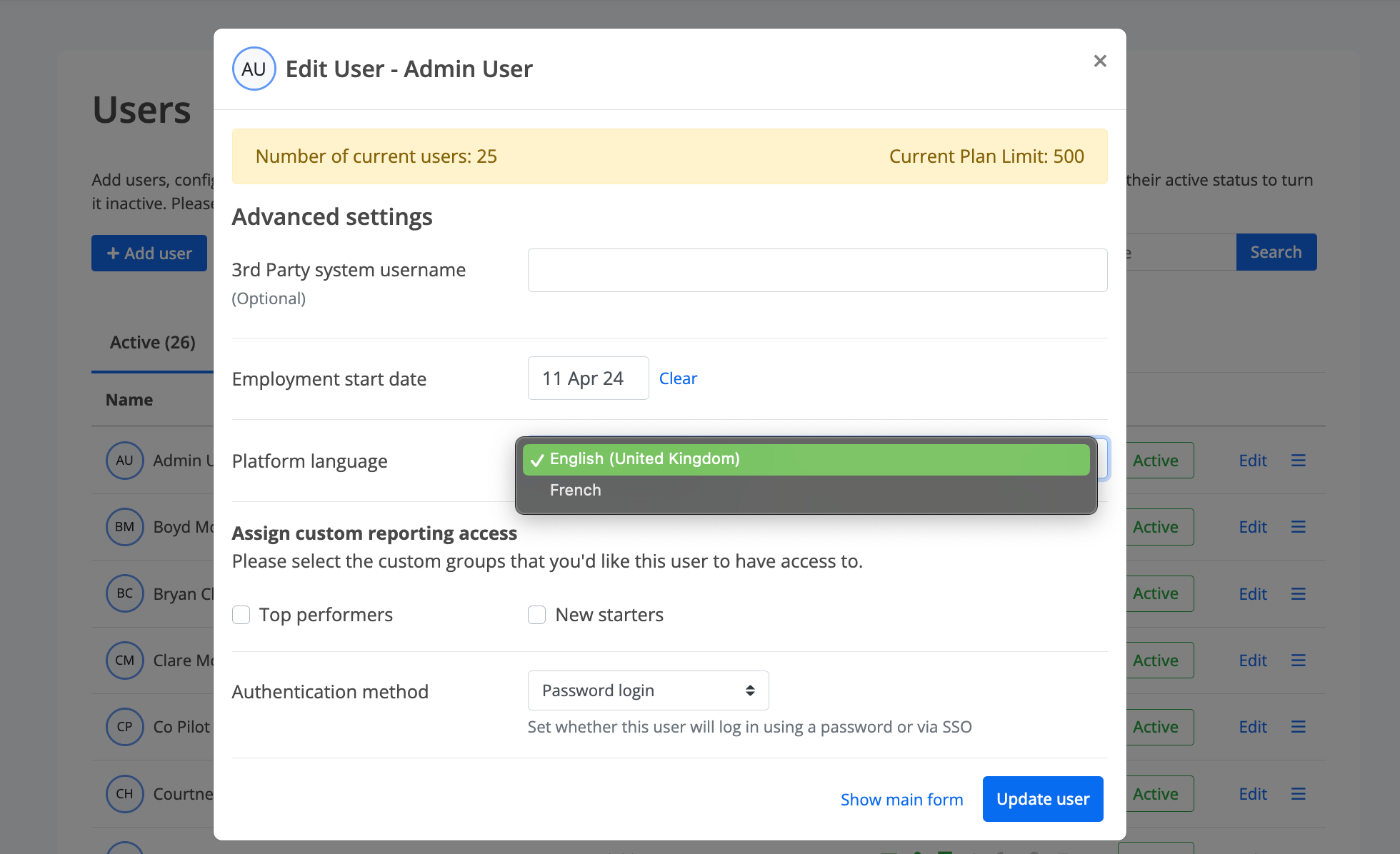Click the menu icon for Clare Mo row

point(1298,660)
